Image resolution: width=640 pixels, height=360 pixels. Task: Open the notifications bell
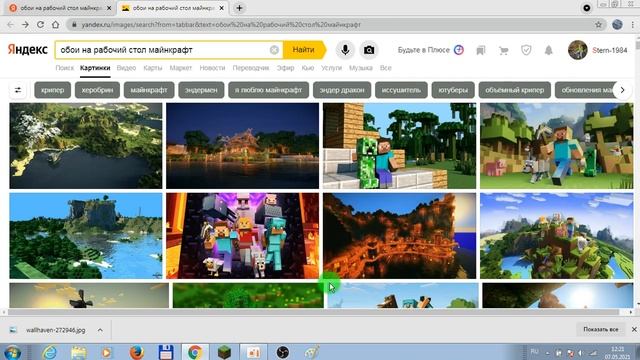pos(549,50)
